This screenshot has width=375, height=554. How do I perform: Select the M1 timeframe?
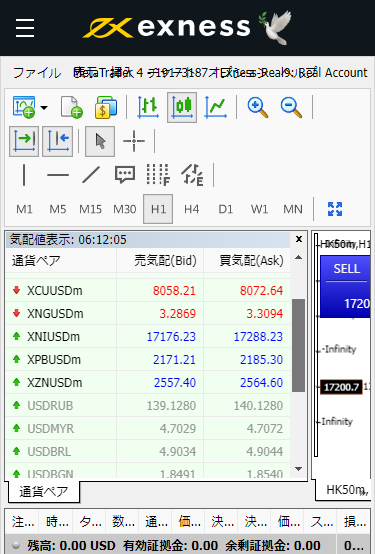[x=24, y=209]
